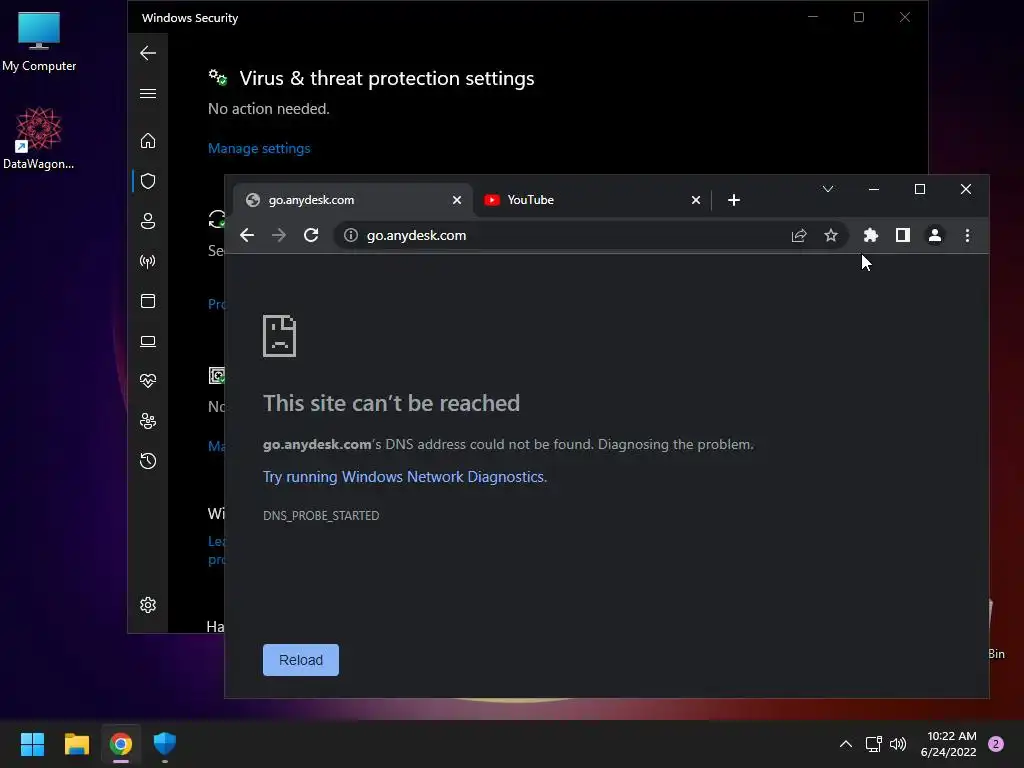
Task: Open Protection history sidebar icon
Action: coord(148,461)
